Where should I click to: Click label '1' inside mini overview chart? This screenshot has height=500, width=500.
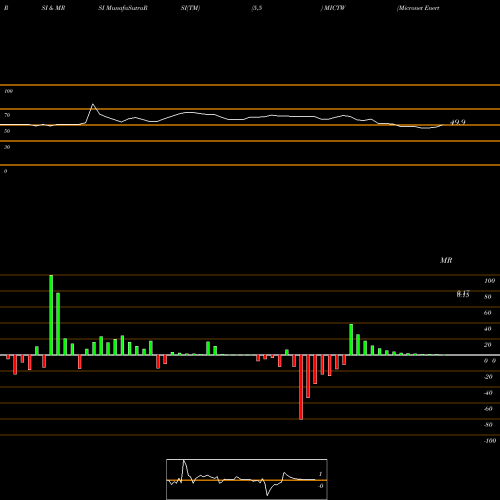(x=321, y=474)
